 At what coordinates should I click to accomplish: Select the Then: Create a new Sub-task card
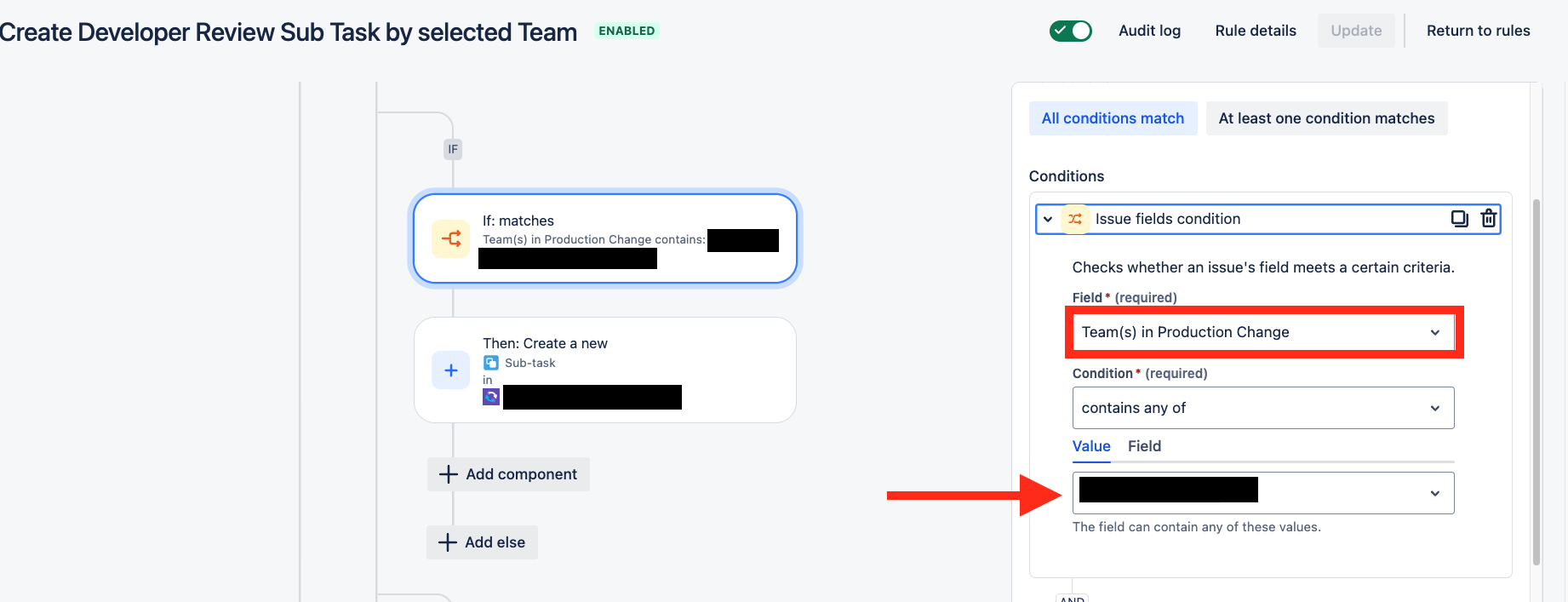[x=605, y=370]
